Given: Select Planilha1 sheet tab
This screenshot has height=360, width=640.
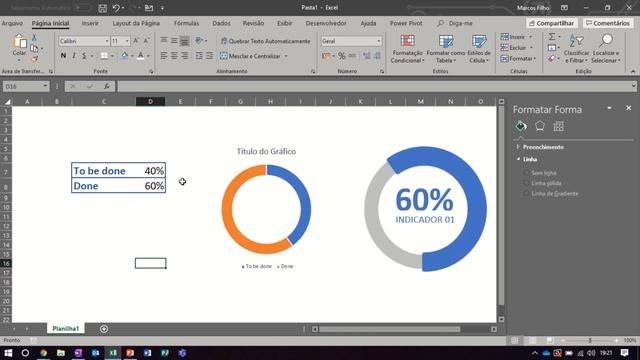Looking at the screenshot, I should tap(65, 329).
